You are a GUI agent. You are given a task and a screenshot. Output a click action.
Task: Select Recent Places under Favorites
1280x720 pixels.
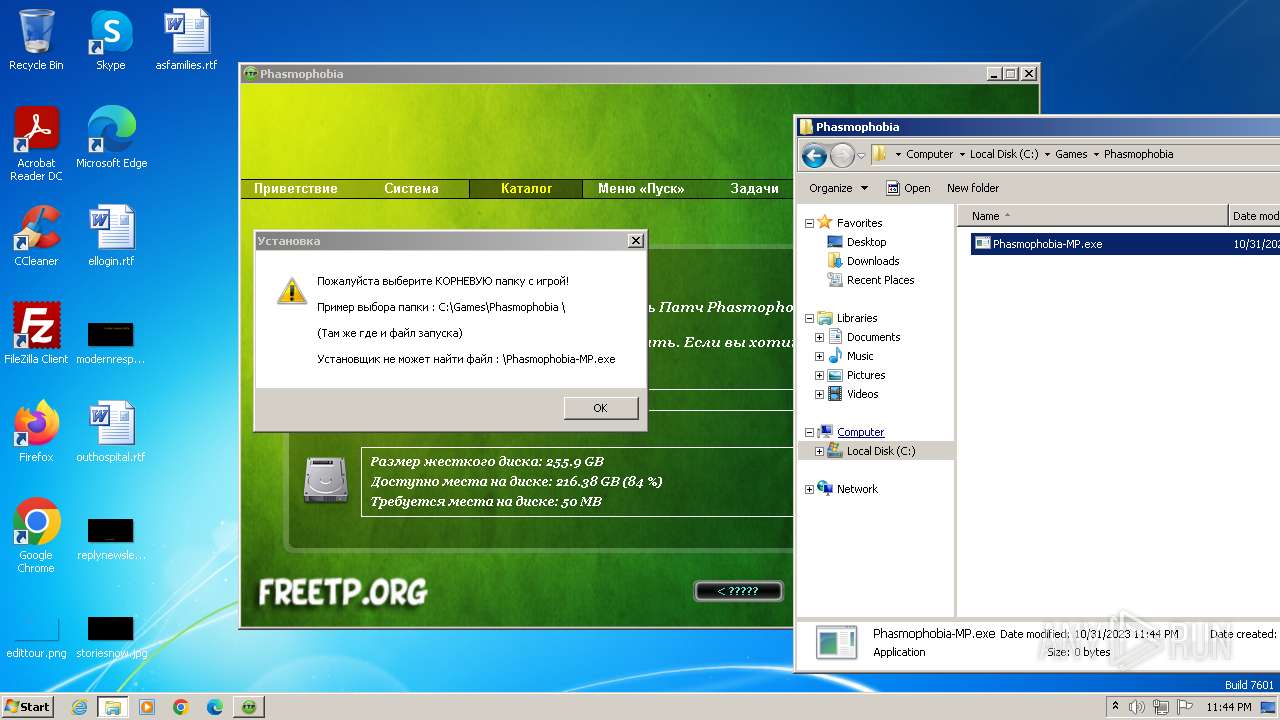(871, 280)
